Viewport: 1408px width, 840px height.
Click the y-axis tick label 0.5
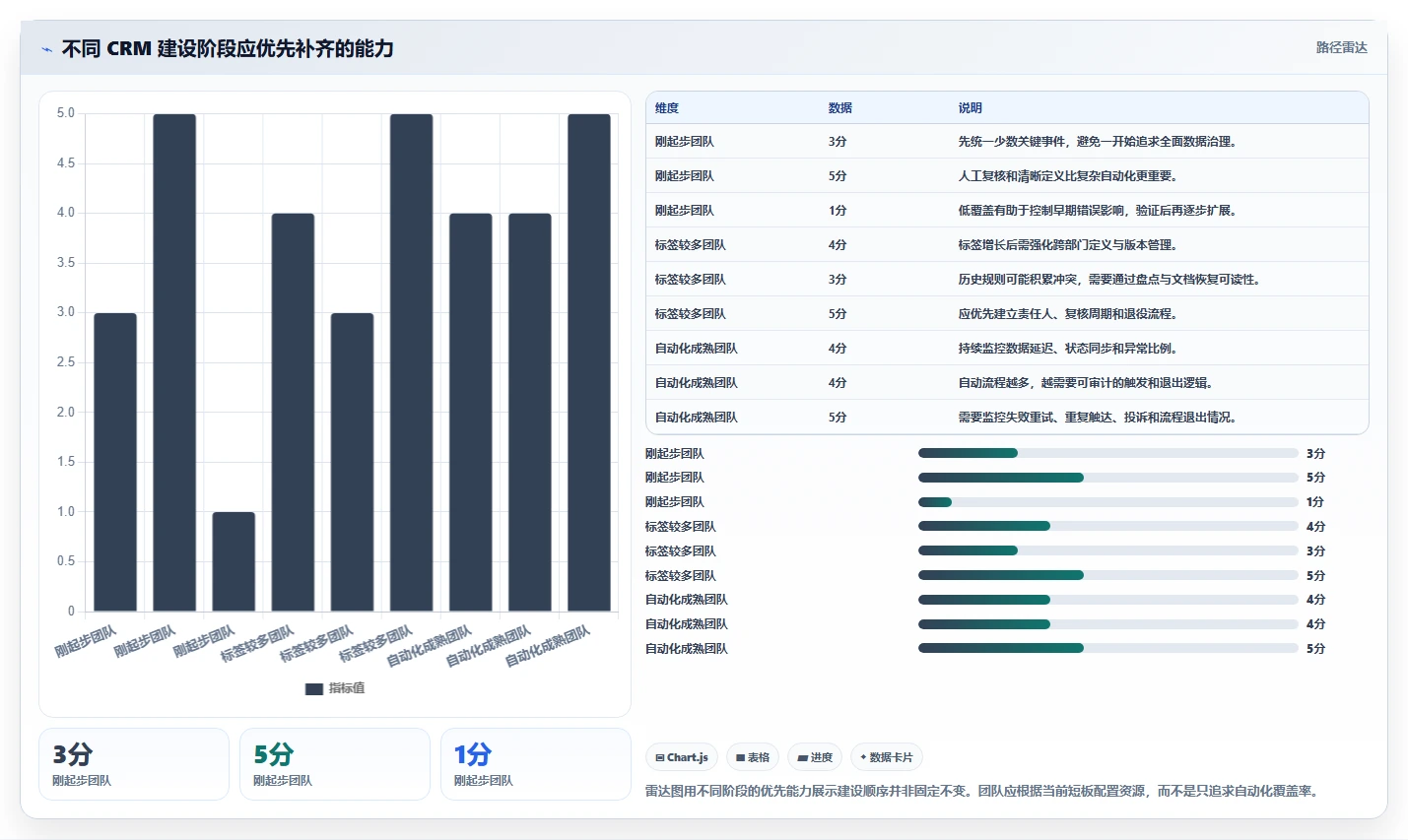[65, 561]
